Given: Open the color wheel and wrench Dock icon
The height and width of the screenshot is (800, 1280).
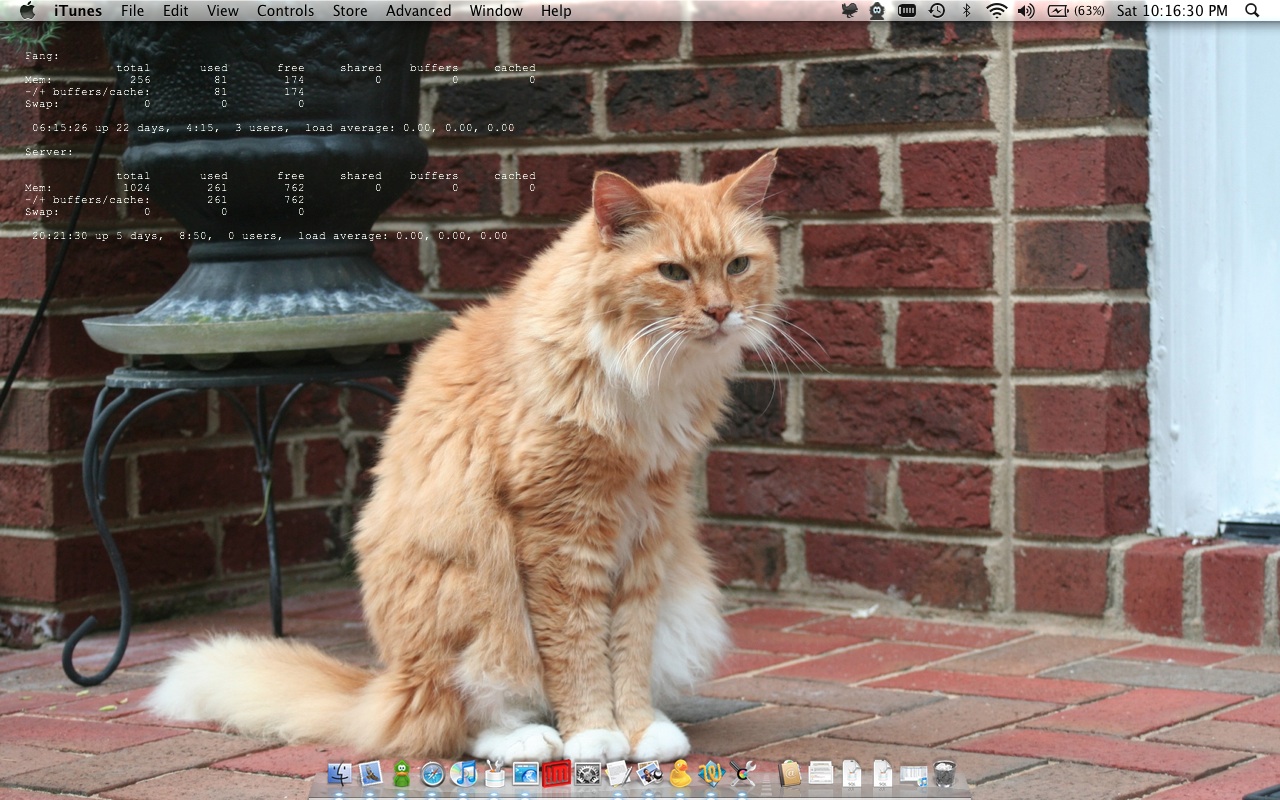Looking at the screenshot, I should [x=742, y=772].
